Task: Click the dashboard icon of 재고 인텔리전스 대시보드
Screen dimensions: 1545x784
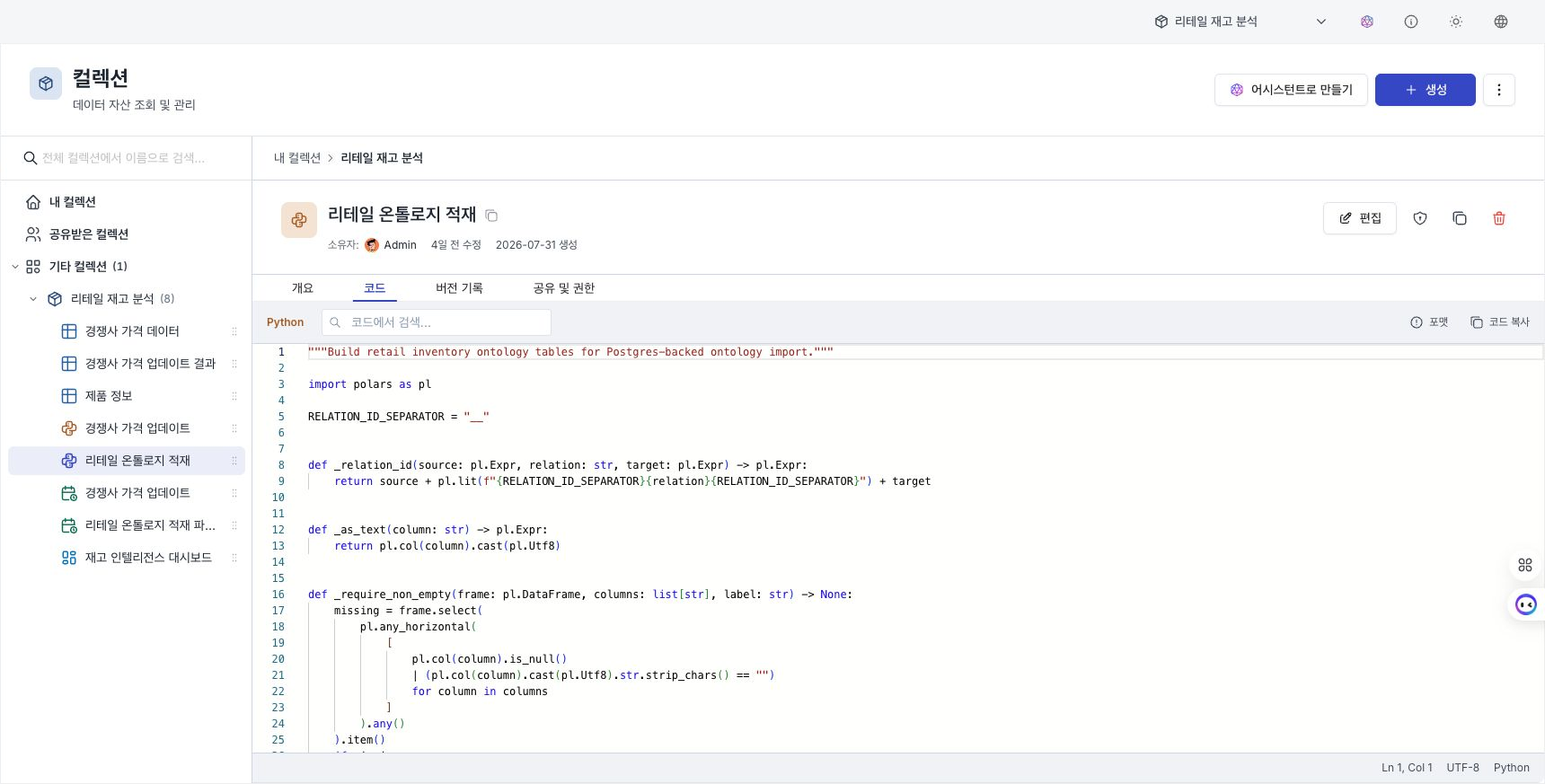Action: coord(69,558)
